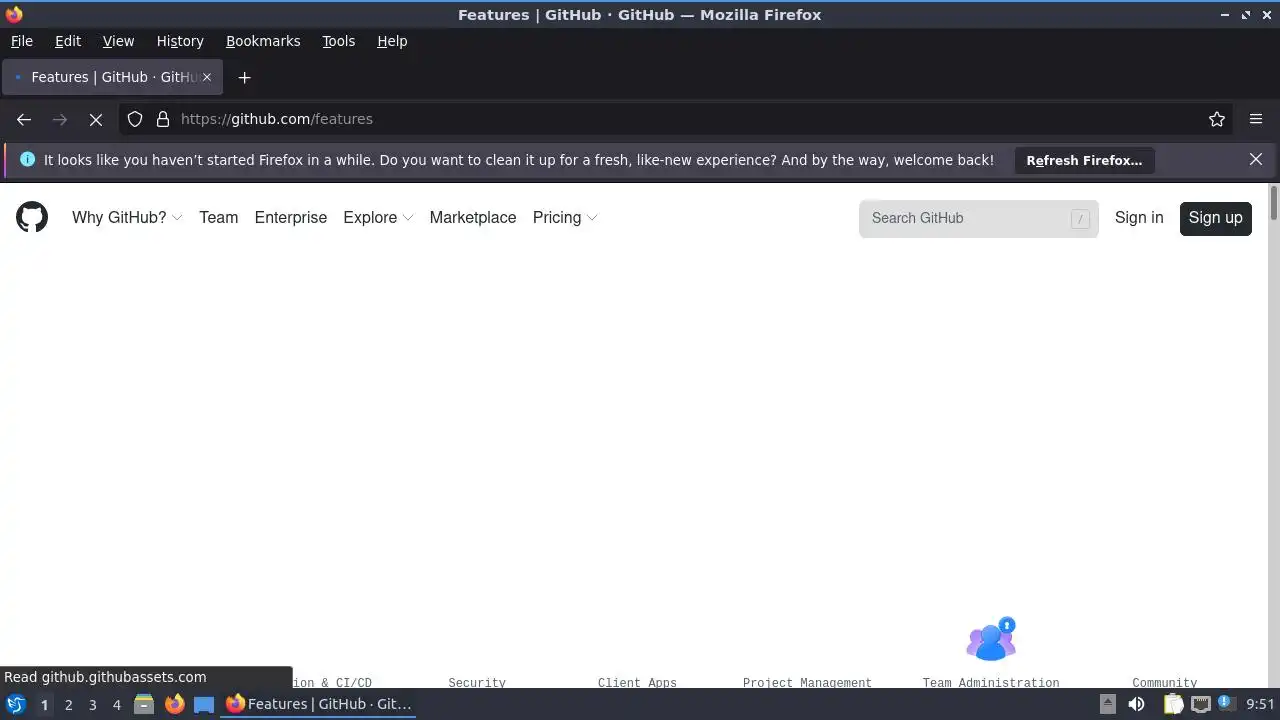Open the Enterprise navigation link

pos(291,217)
